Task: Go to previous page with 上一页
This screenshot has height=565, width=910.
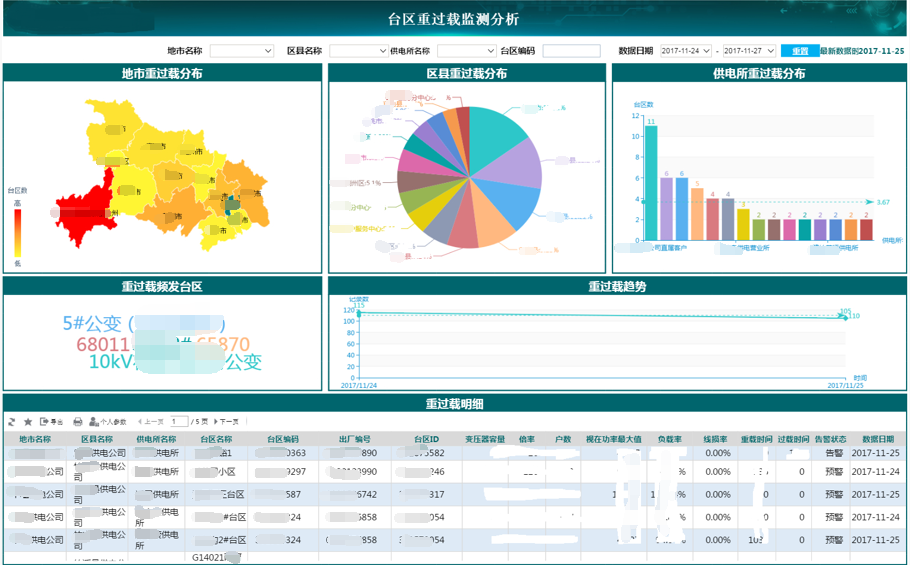Action: (151, 422)
